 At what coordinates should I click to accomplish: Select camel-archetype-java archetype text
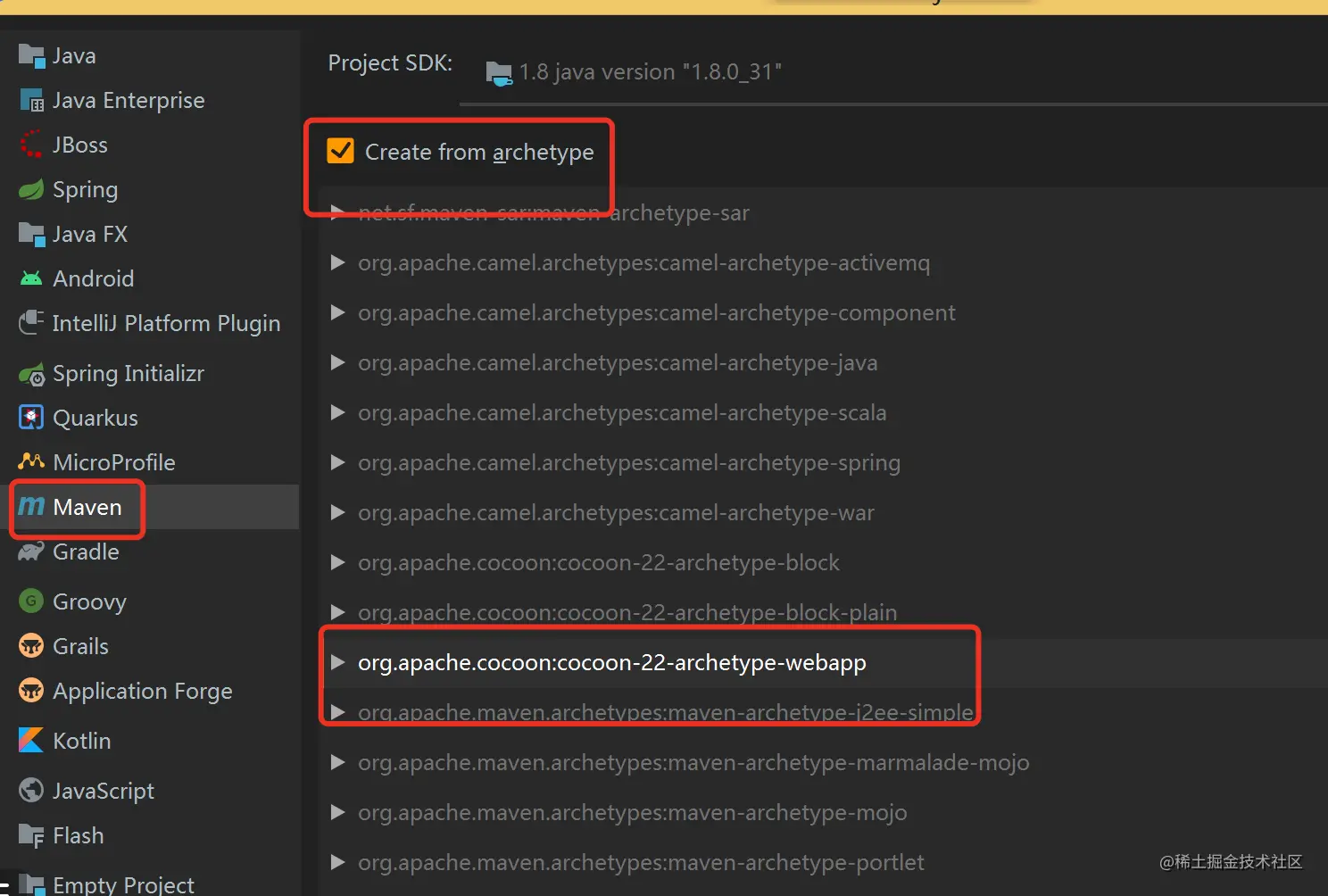(618, 363)
